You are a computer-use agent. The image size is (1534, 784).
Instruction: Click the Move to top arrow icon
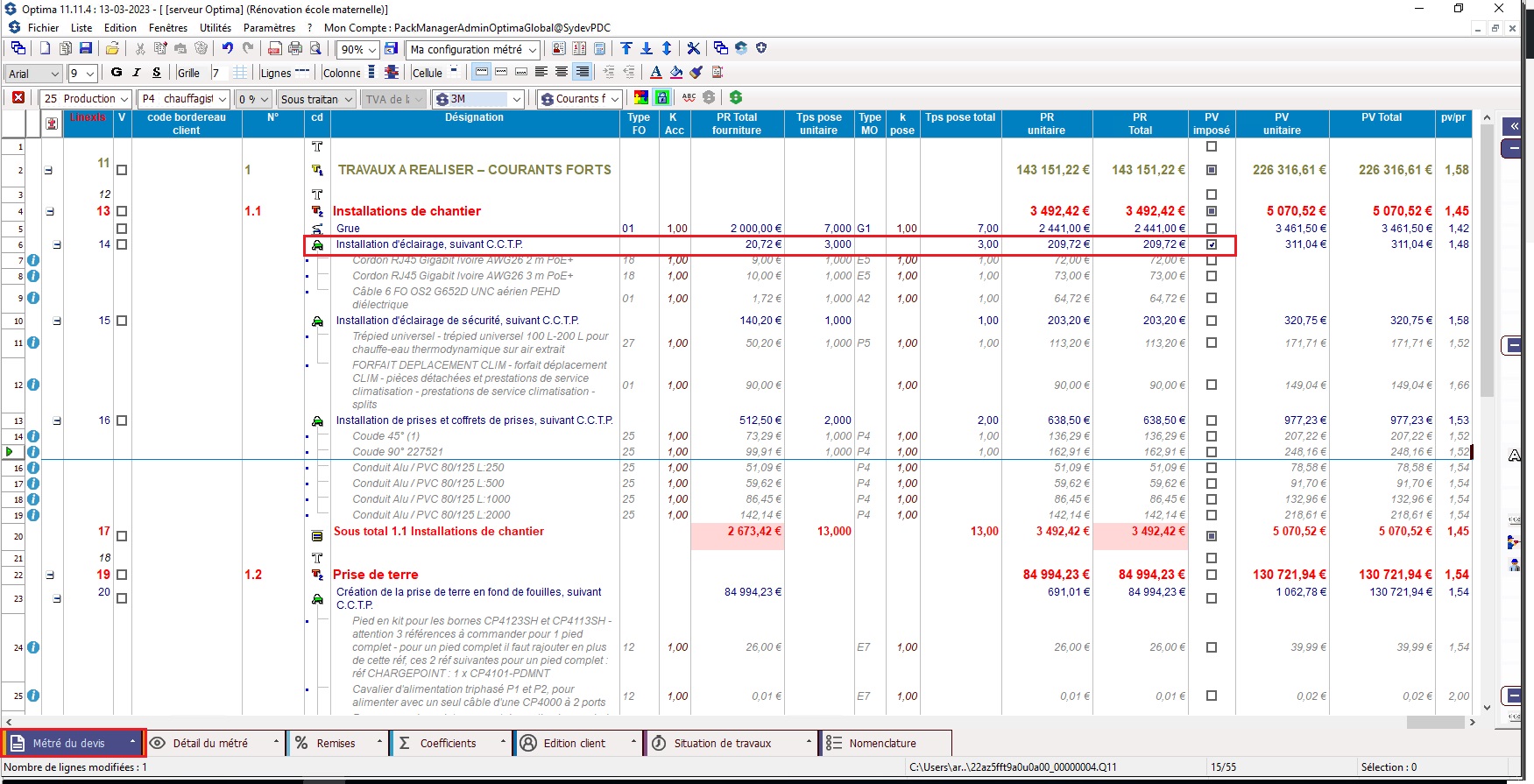(626, 49)
